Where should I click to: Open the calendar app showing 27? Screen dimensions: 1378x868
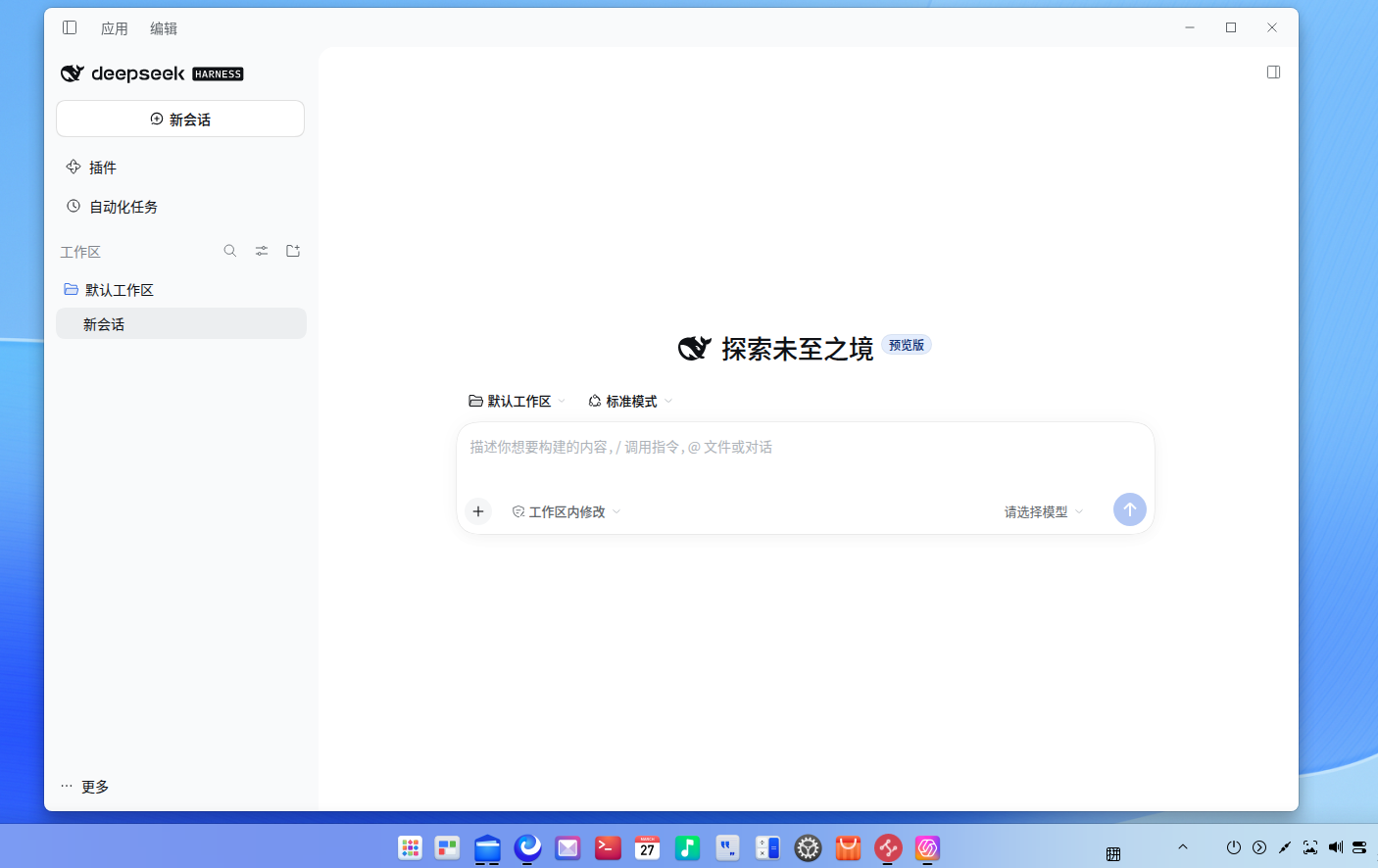pyautogui.click(x=648, y=847)
